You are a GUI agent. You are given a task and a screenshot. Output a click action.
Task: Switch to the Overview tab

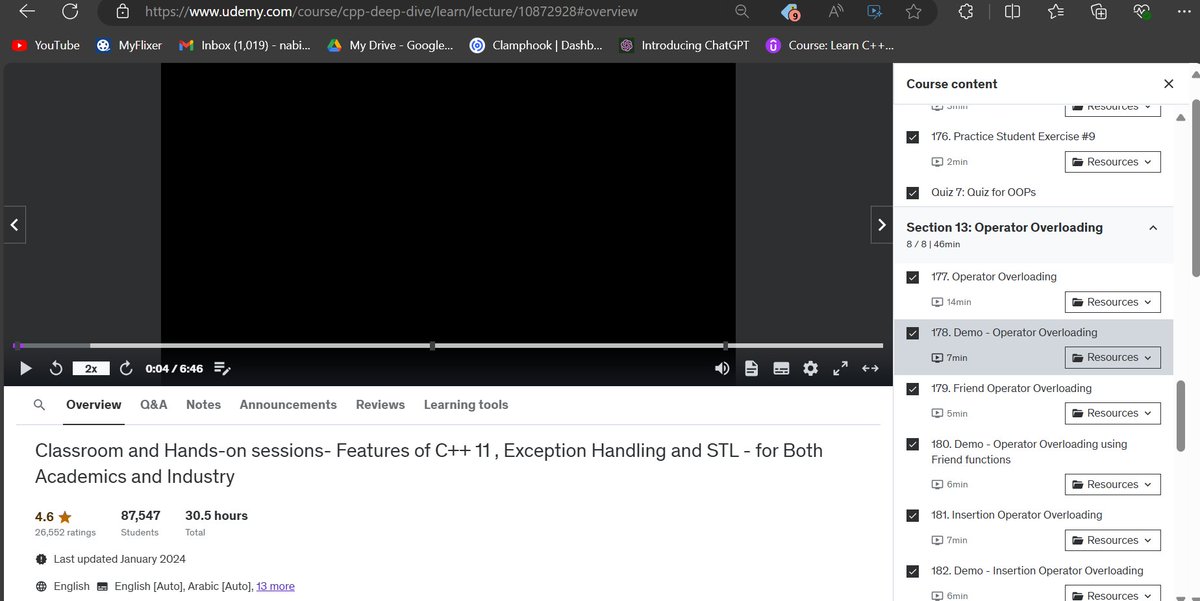click(94, 405)
